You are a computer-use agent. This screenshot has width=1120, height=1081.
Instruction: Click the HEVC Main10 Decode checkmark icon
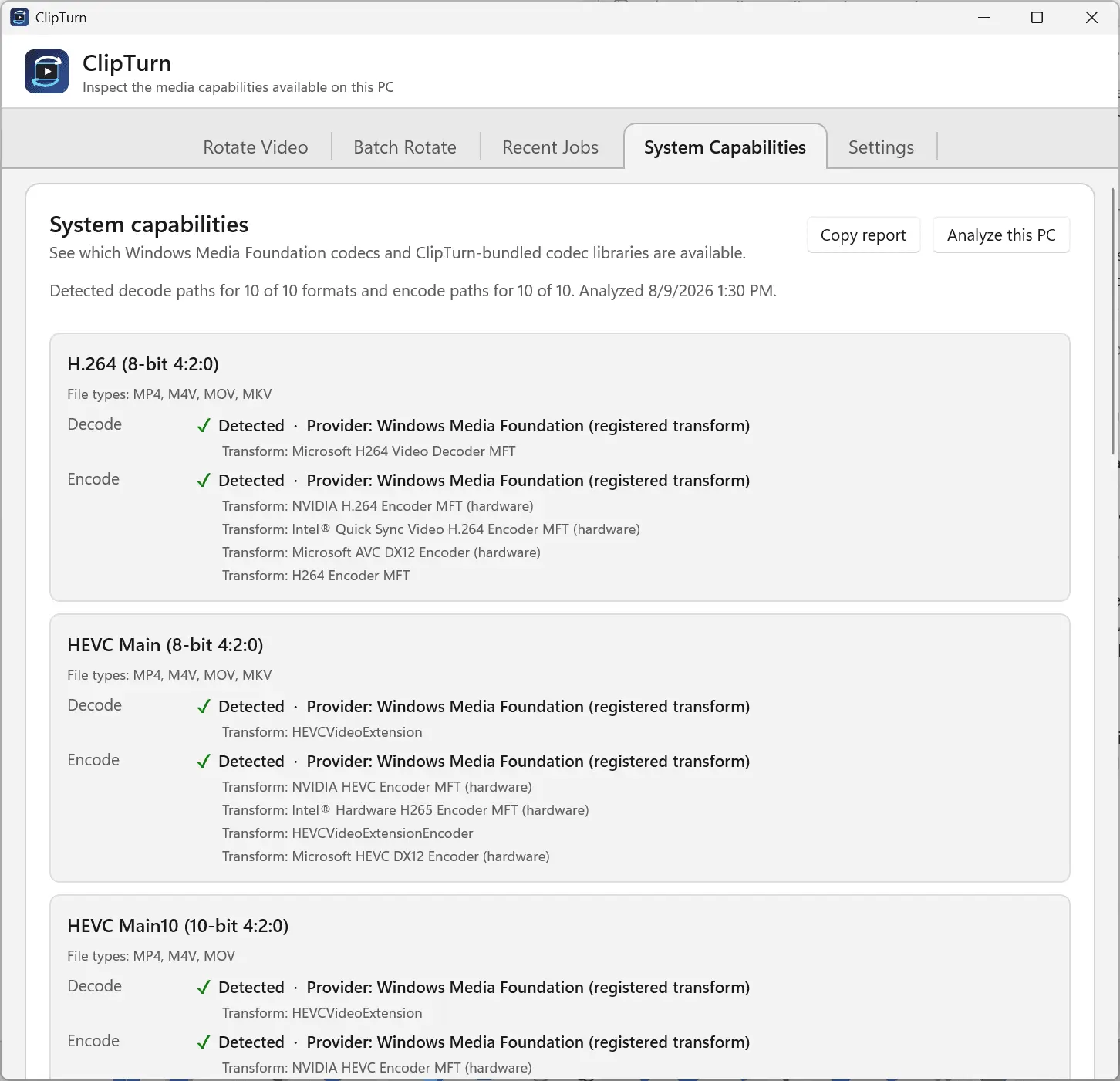[x=204, y=988]
